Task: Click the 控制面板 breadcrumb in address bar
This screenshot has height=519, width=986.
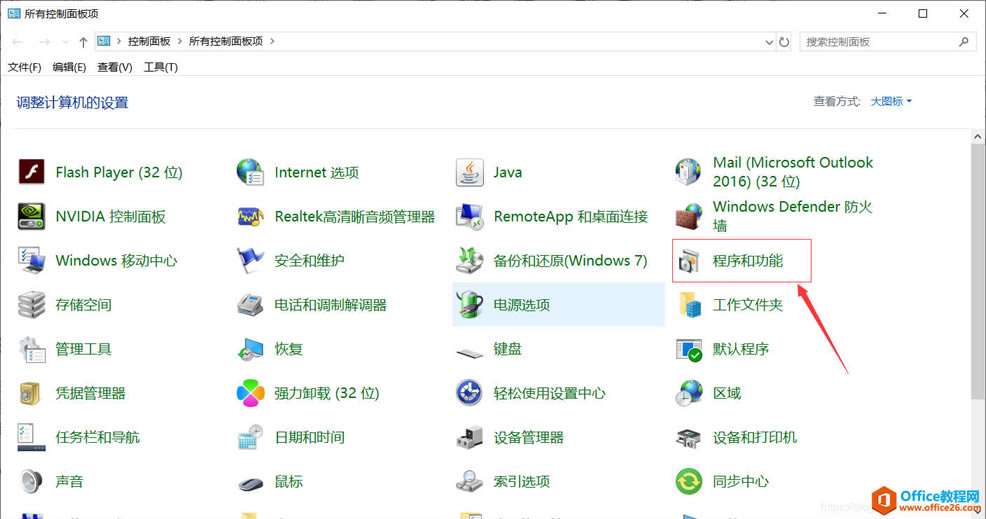Action: 149,42
